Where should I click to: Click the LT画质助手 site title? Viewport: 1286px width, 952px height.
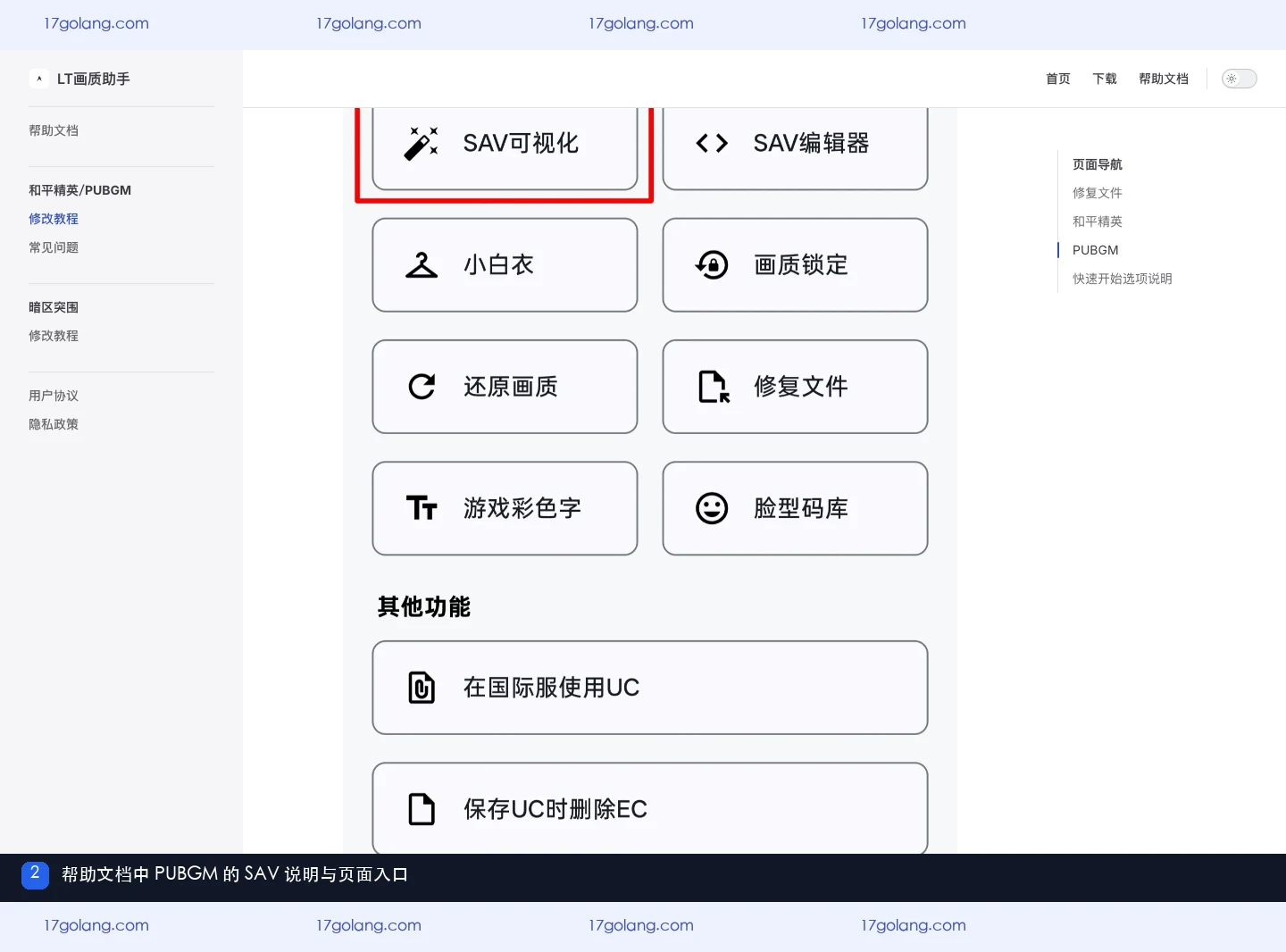pos(94,79)
